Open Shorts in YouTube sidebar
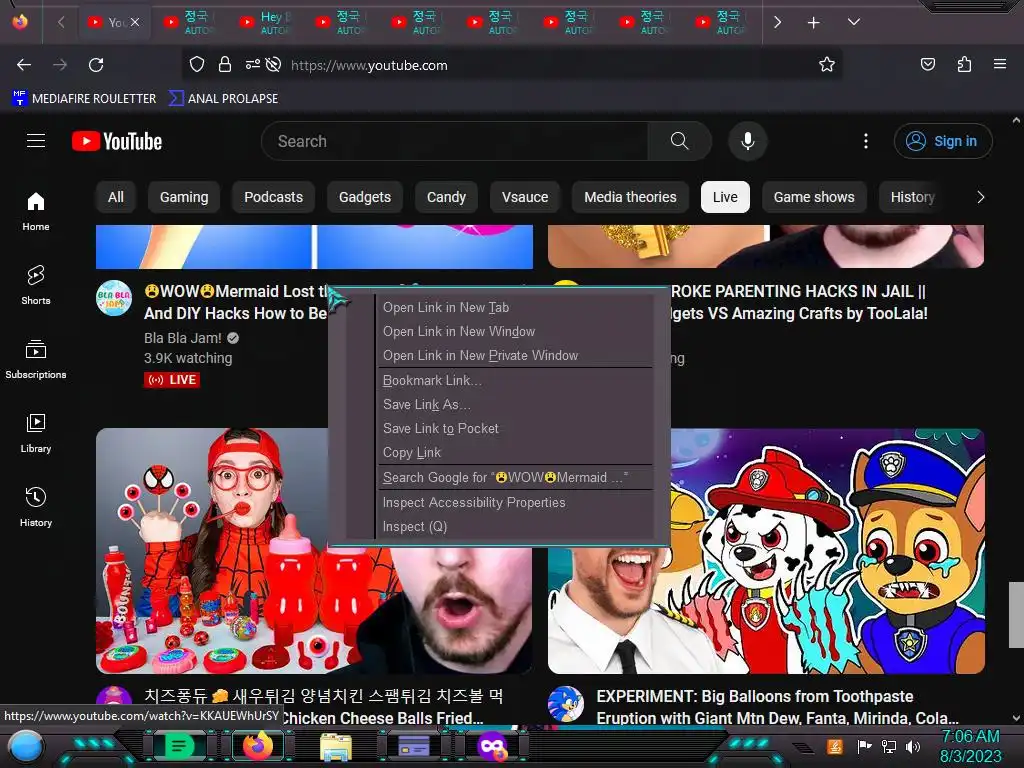This screenshot has height=768, width=1024. tap(36, 285)
